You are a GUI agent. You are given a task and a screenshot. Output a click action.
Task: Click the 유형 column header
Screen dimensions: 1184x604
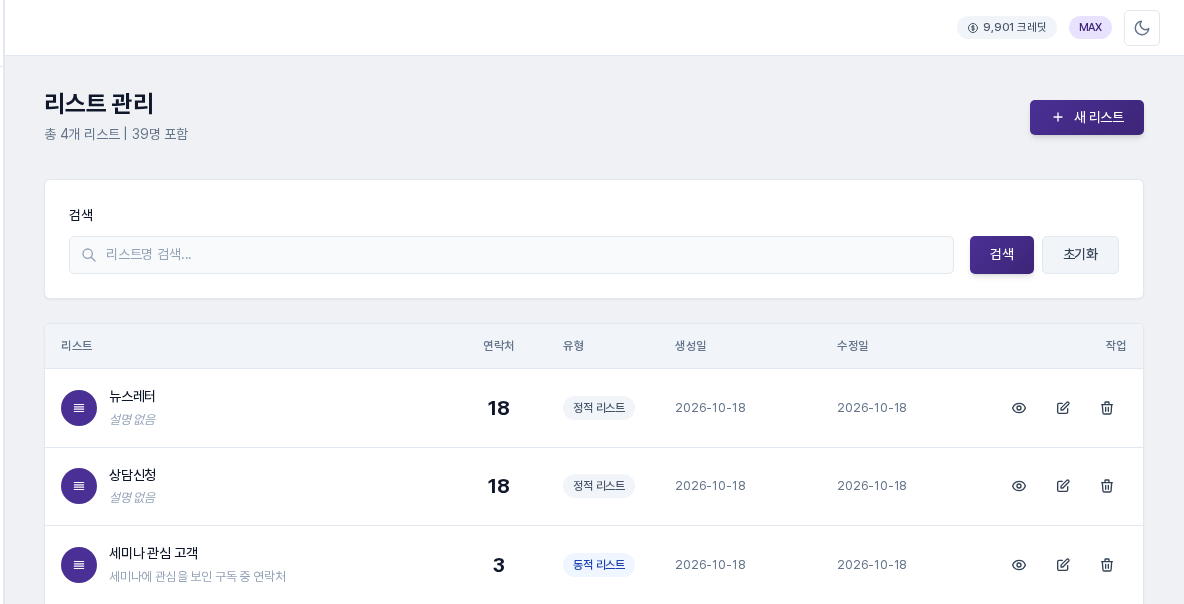click(x=573, y=346)
